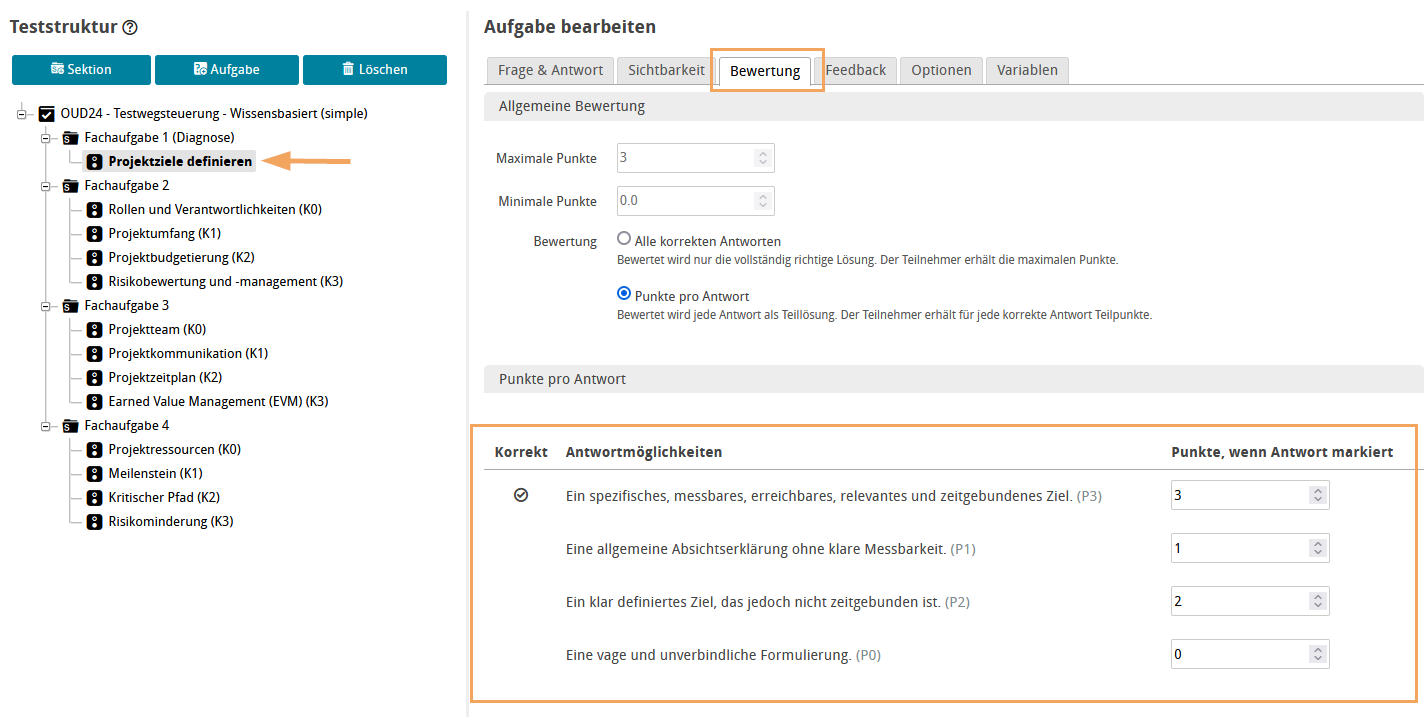Image resolution: width=1425 pixels, height=717 pixels.
Task: Open the Teststruktur help icon
Action: [131, 27]
